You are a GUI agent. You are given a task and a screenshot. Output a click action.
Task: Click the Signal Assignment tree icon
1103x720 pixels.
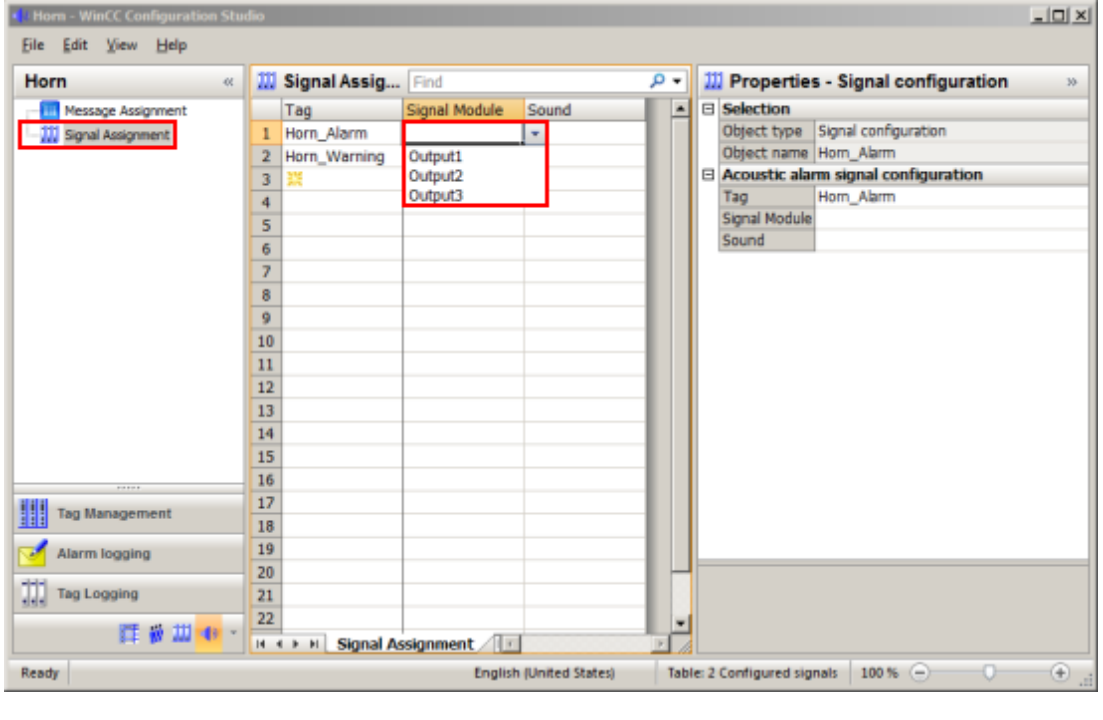(49, 134)
